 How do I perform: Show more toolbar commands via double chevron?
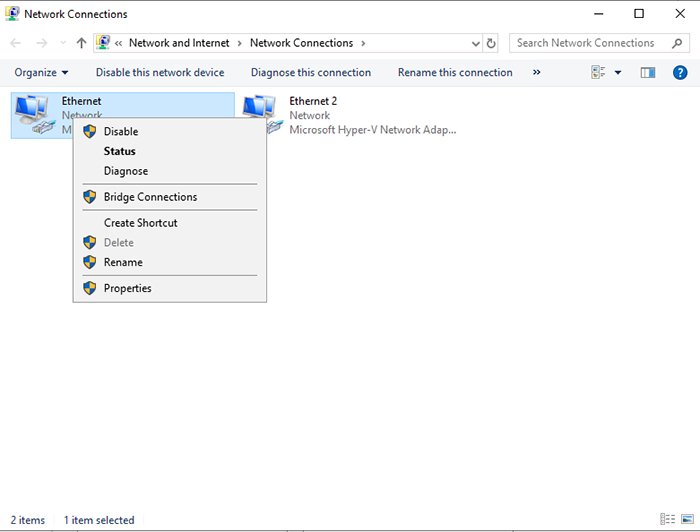[537, 73]
